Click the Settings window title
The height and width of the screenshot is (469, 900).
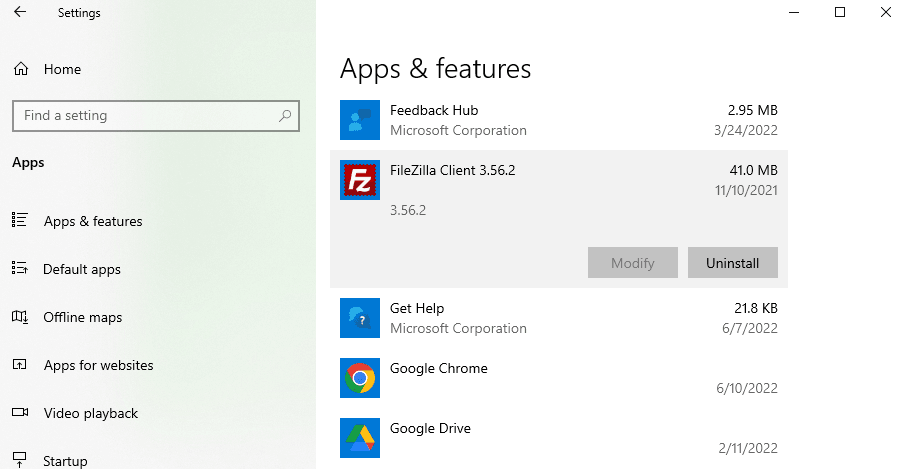pos(79,13)
